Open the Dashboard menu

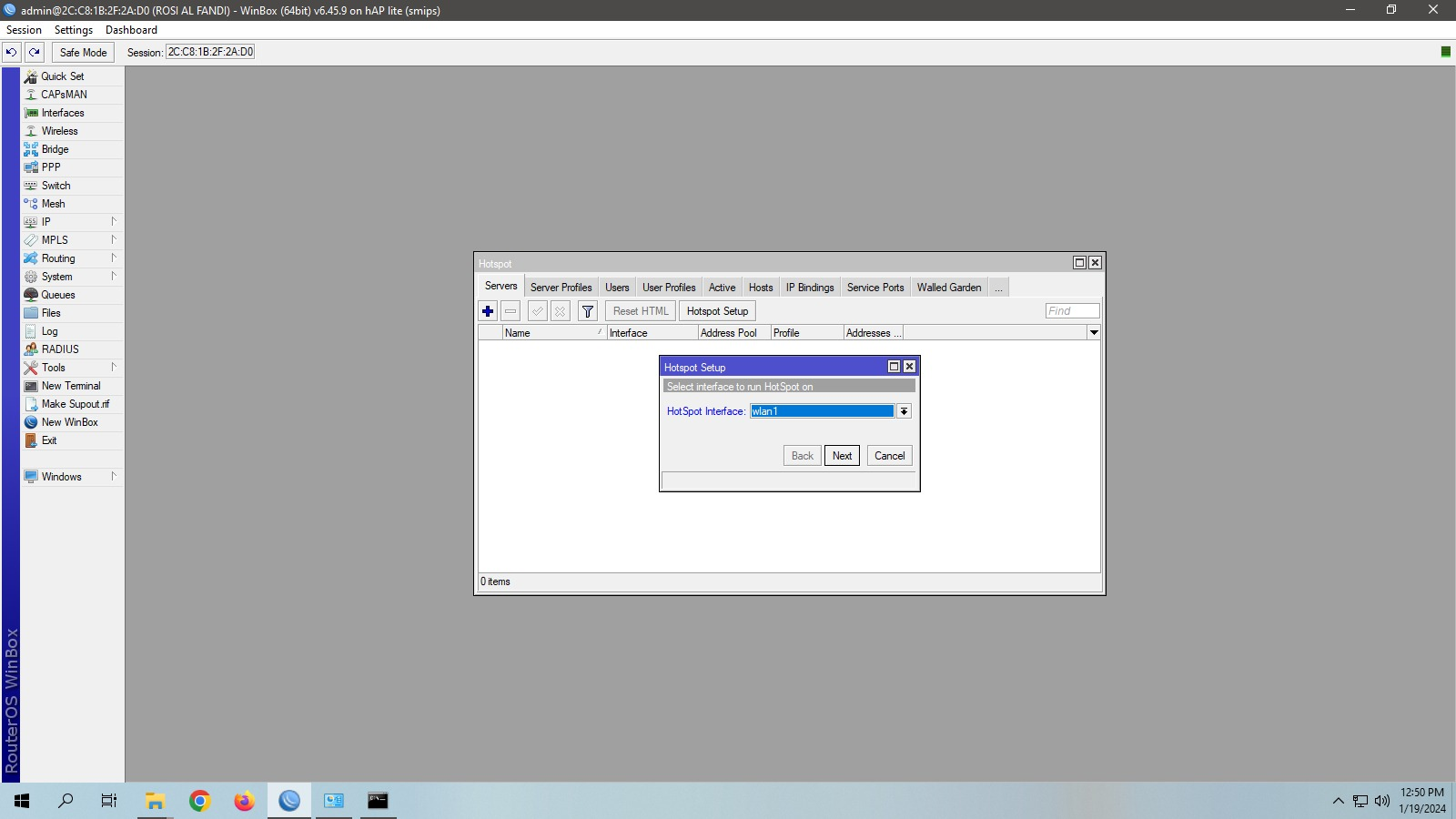coord(131,30)
